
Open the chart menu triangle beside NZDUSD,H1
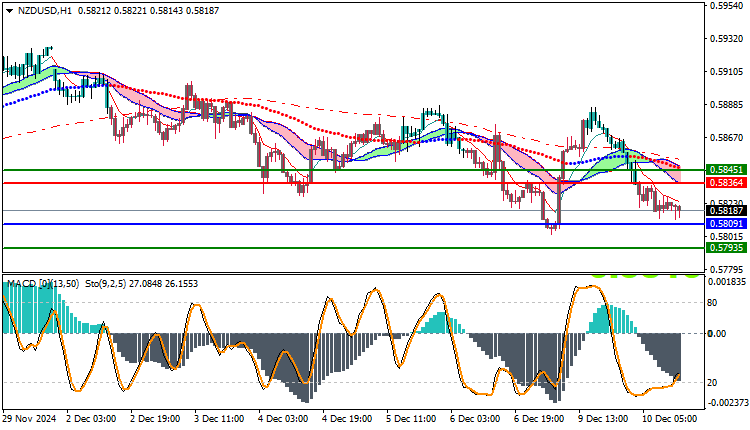(10, 11)
